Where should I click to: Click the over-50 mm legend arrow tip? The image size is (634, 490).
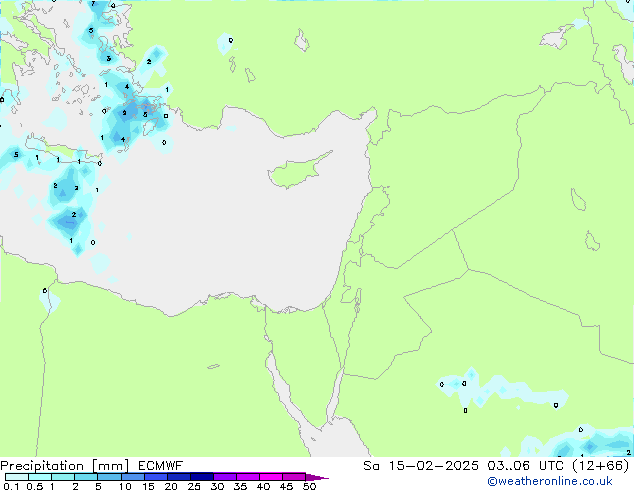(317, 477)
